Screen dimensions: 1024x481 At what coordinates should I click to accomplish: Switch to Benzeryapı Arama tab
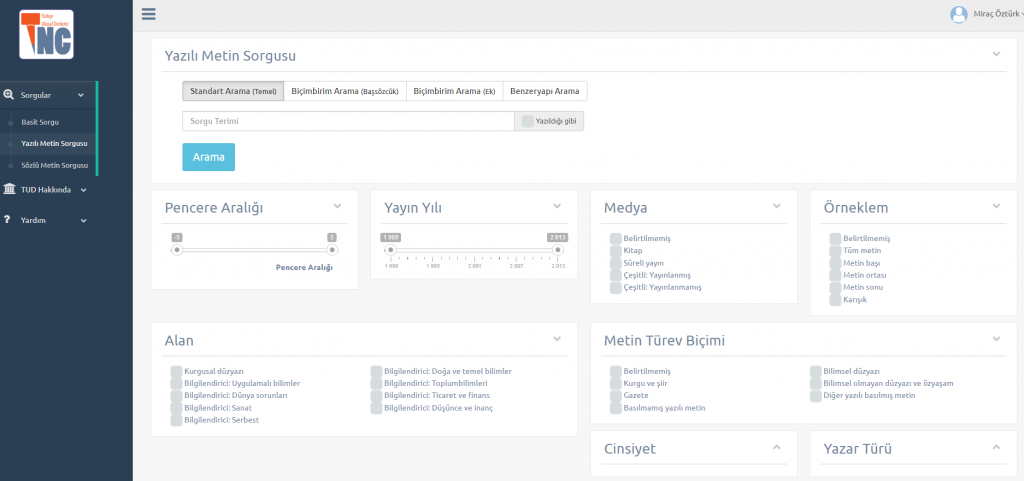pos(545,91)
